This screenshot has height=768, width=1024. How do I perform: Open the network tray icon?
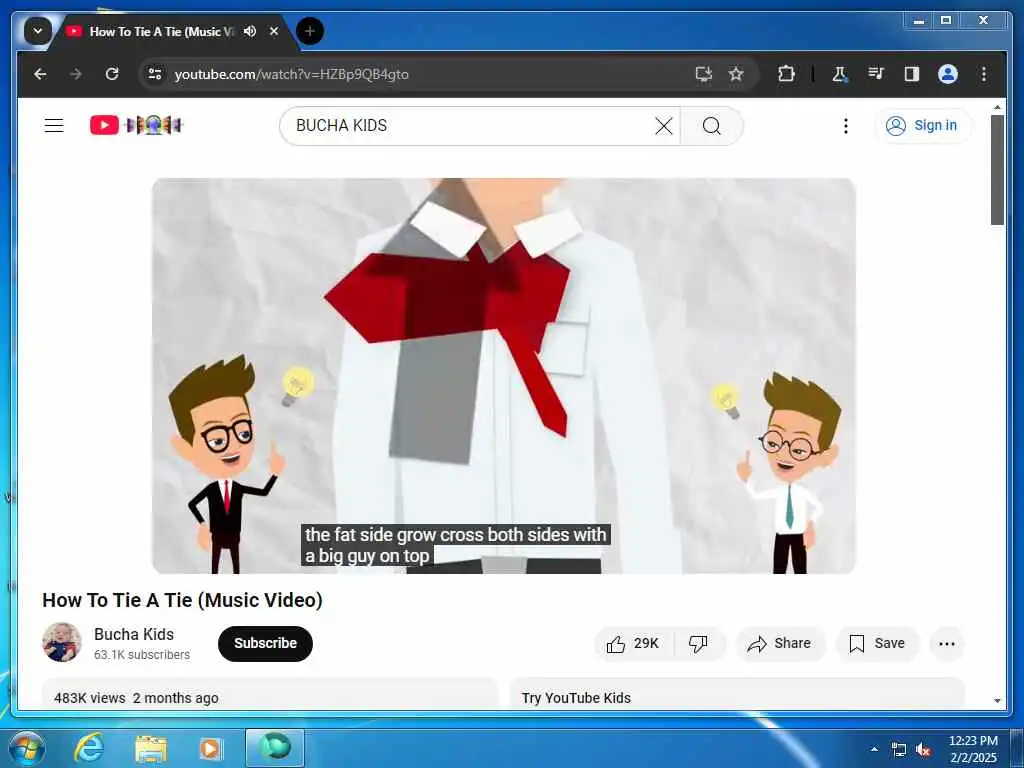(899, 749)
